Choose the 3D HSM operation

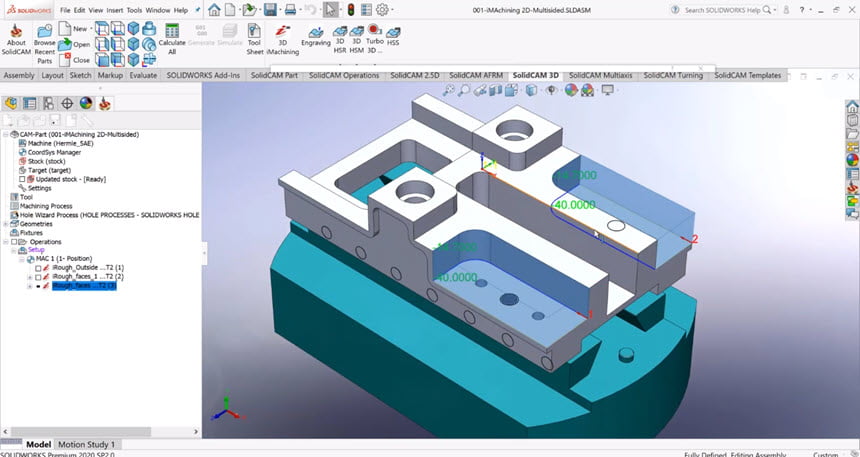357,40
